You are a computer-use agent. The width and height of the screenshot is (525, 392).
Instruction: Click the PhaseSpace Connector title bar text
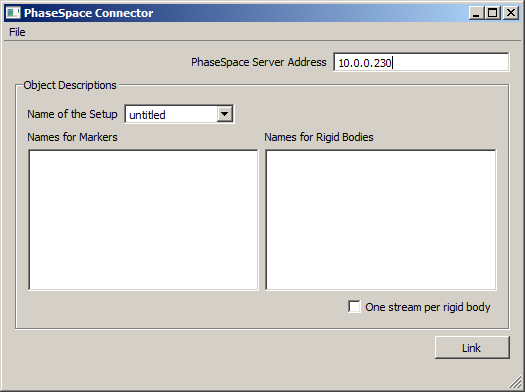(89, 13)
